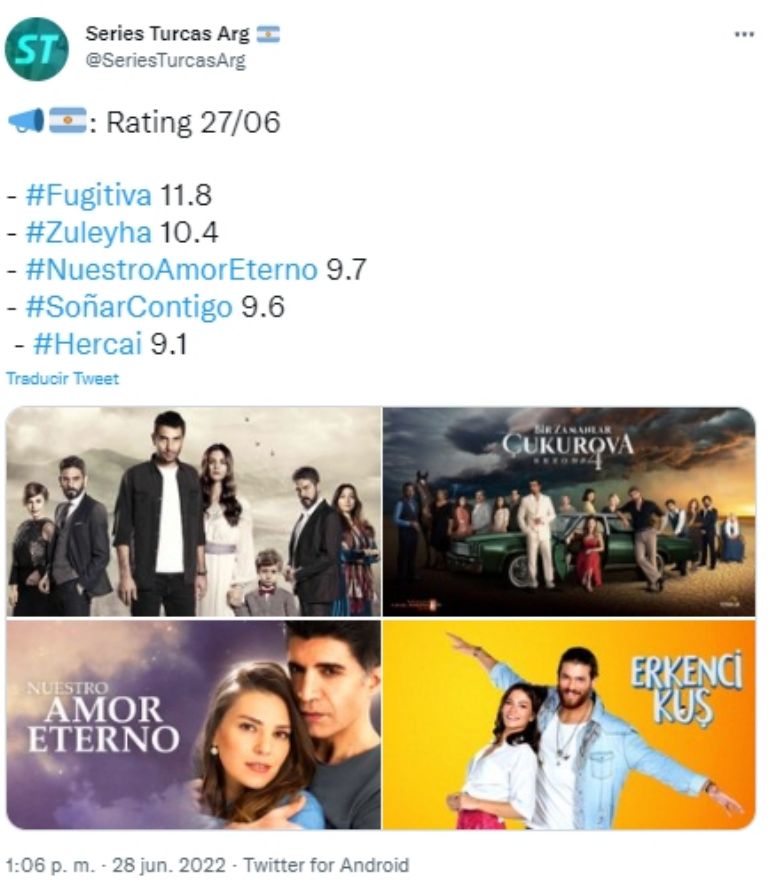The image size is (768, 883).
Task: Open the #NuestroAmorEterno hashtag
Action: pos(172,269)
